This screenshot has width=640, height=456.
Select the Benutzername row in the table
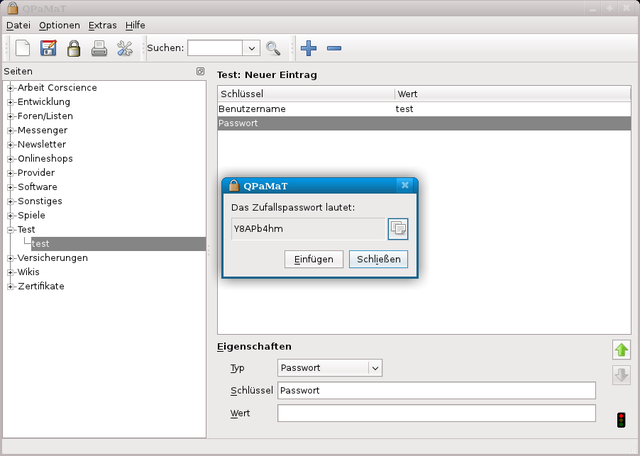(424, 109)
